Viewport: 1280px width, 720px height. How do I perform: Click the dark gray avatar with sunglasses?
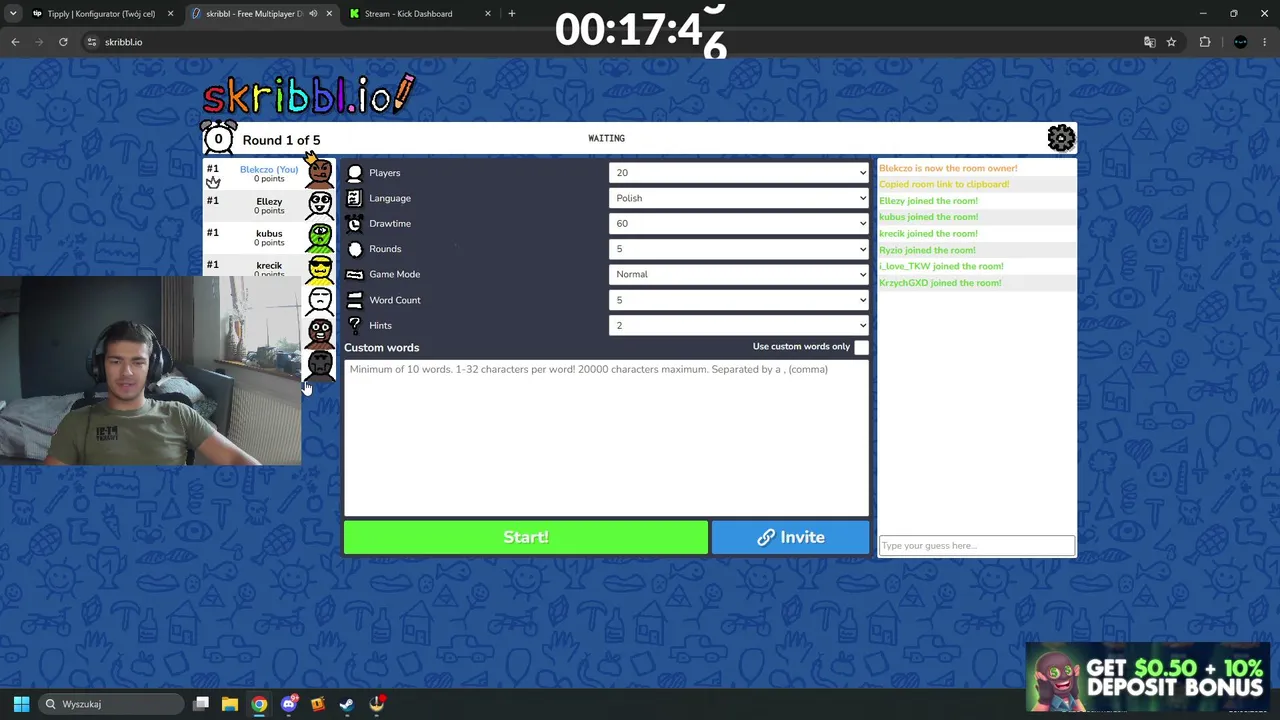pyautogui.click(x=320, y=364)
